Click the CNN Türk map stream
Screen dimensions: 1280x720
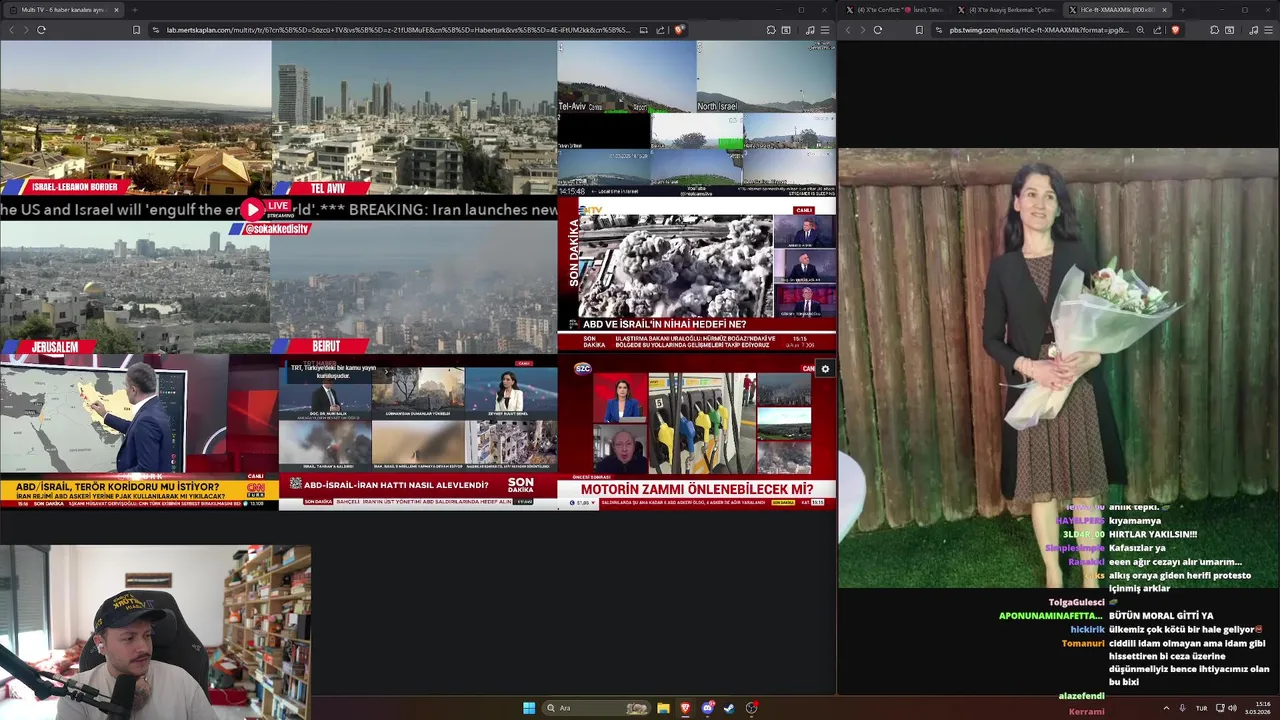point(139,432)
